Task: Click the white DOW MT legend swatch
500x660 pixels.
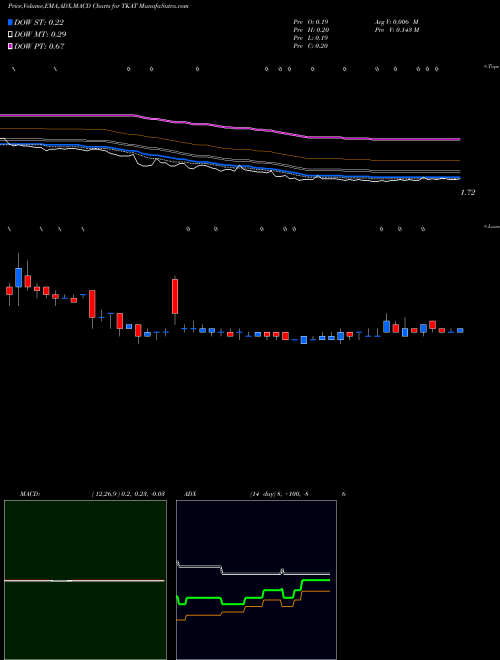Action: click(10, 34)
